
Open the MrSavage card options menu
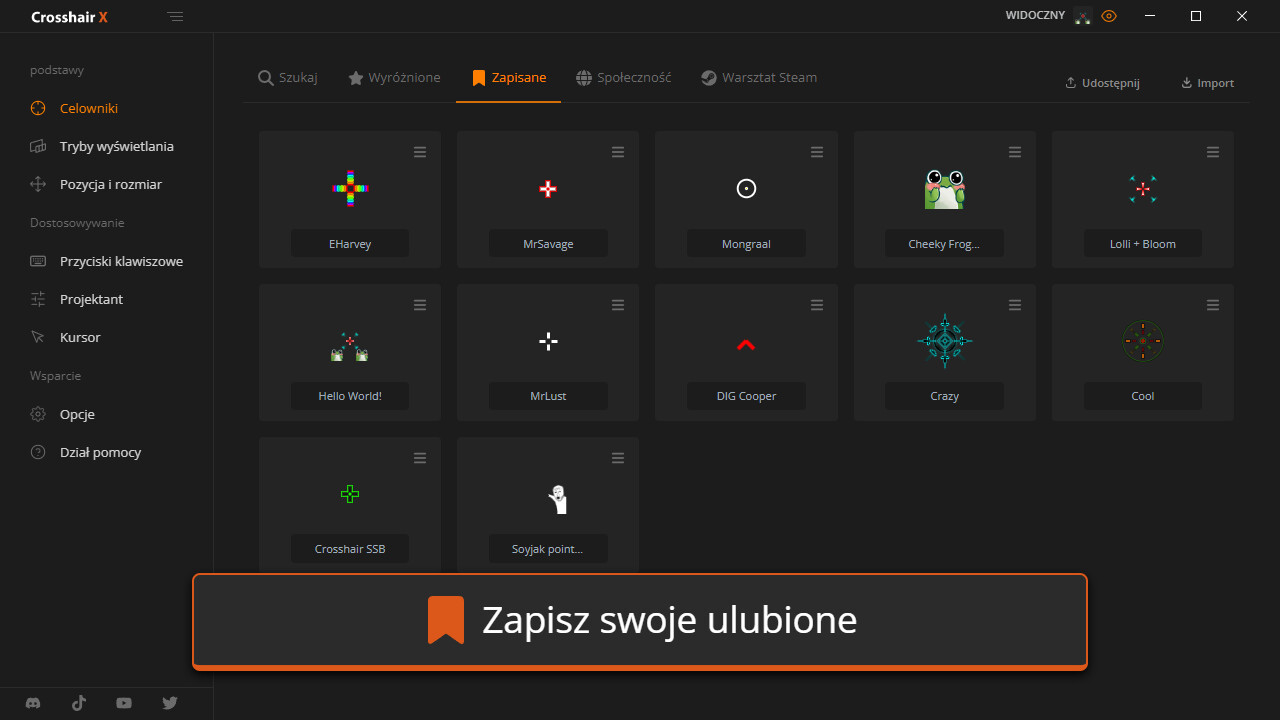(618, 152)
